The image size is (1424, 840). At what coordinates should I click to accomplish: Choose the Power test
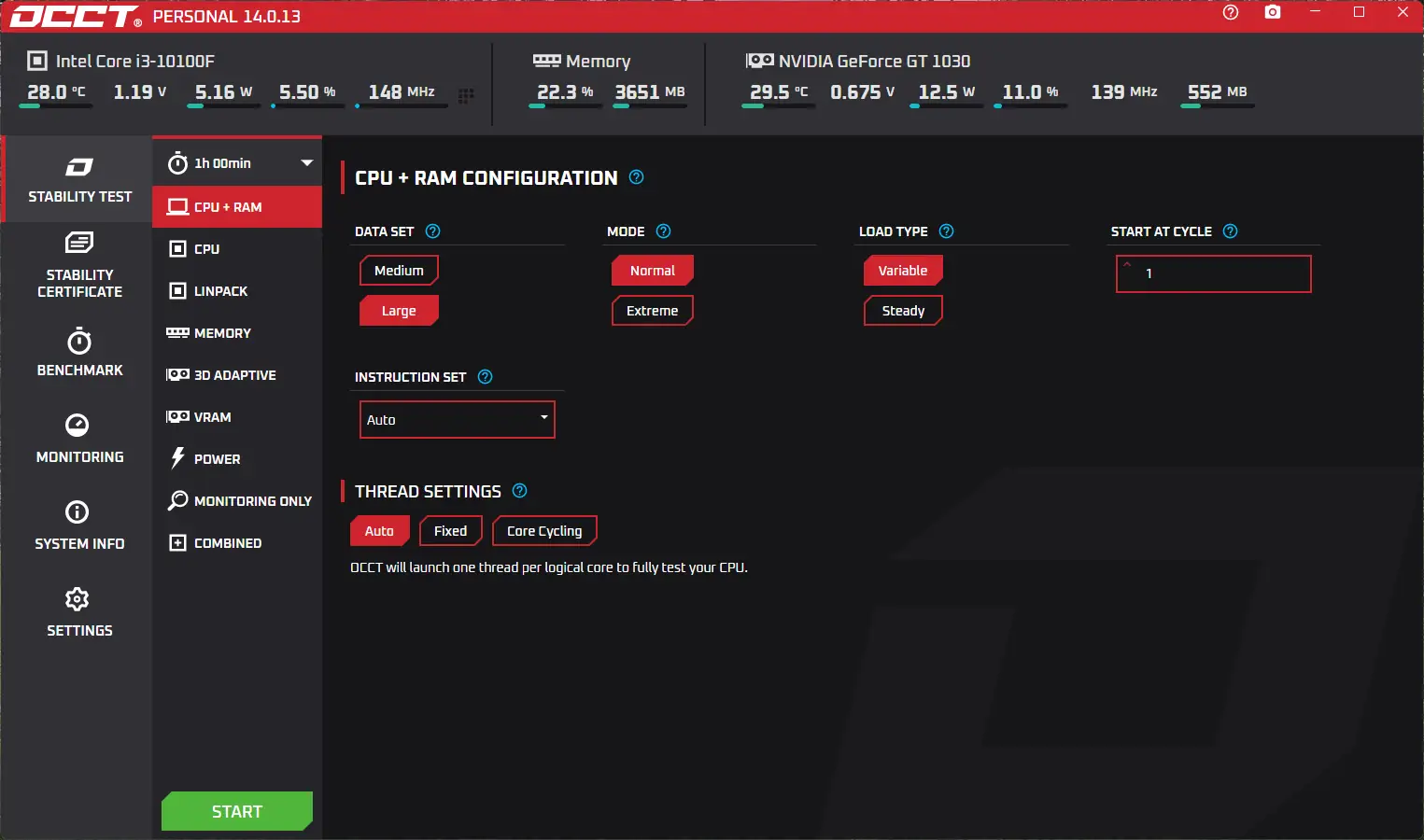point(237,459)
